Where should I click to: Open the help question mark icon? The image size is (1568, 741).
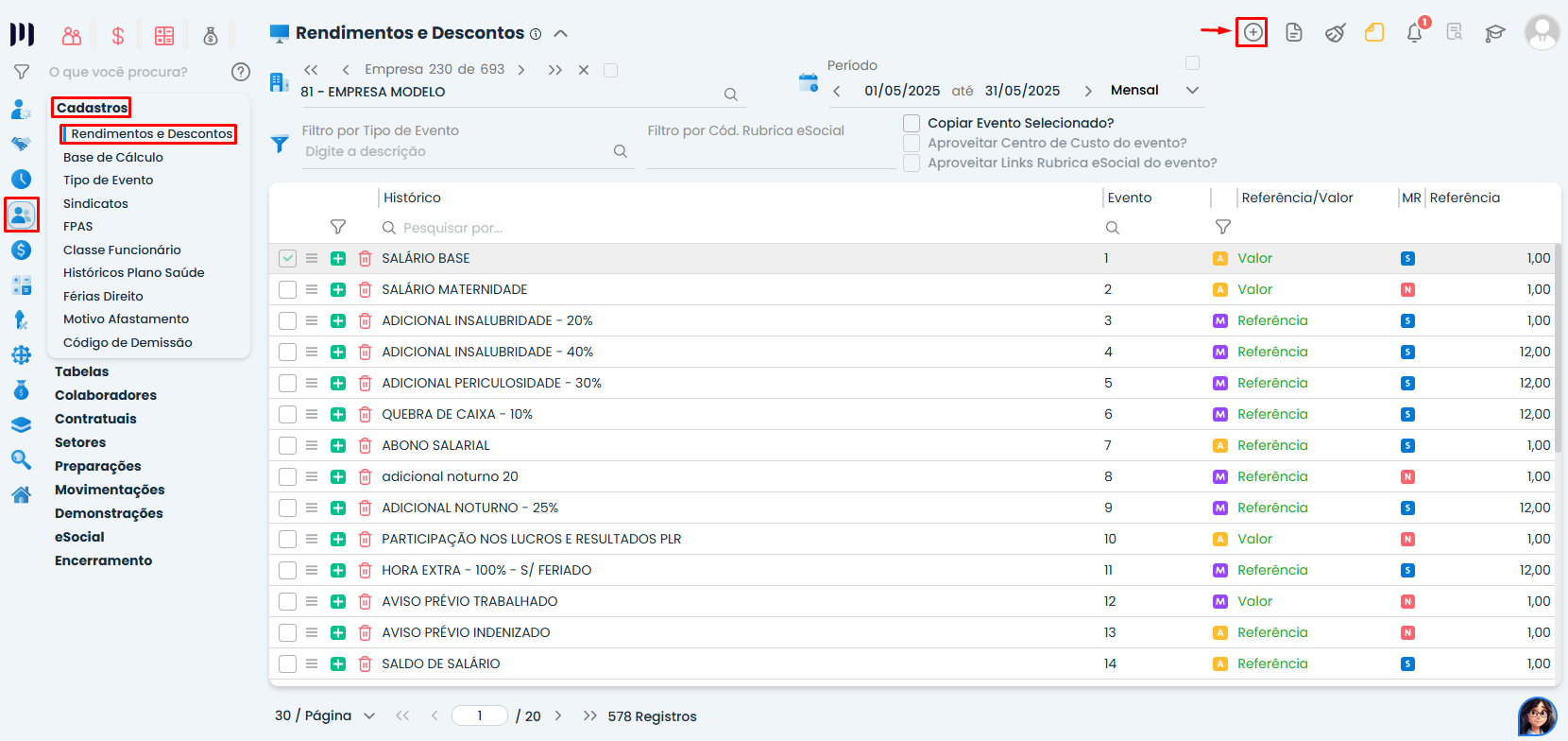click(241, 72)
